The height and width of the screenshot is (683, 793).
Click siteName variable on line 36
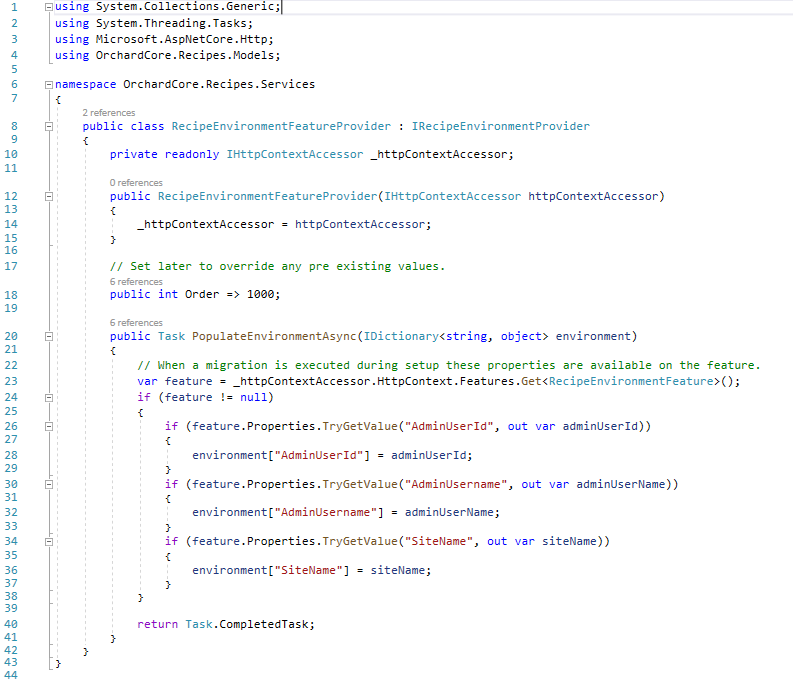pyautogui.click(x=398, y=570)
